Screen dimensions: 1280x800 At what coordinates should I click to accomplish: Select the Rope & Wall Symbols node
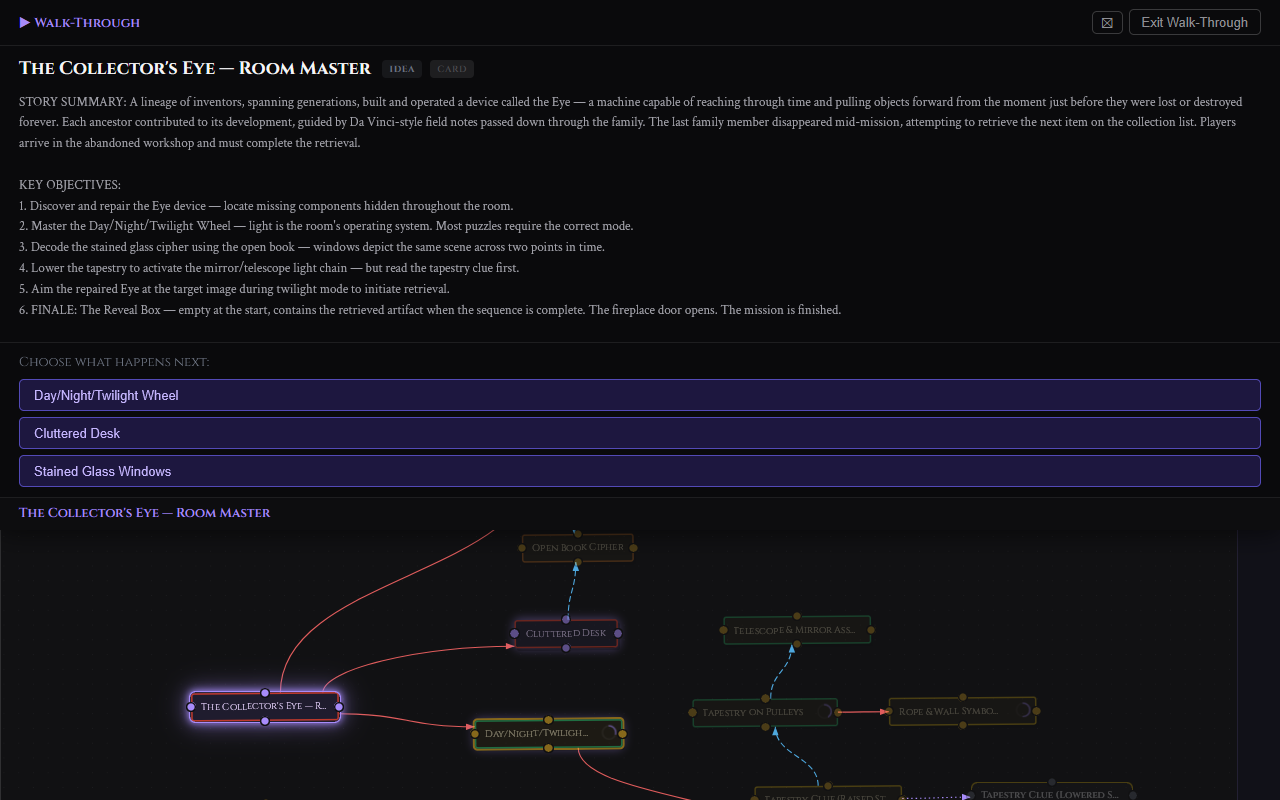click(962, 711)
